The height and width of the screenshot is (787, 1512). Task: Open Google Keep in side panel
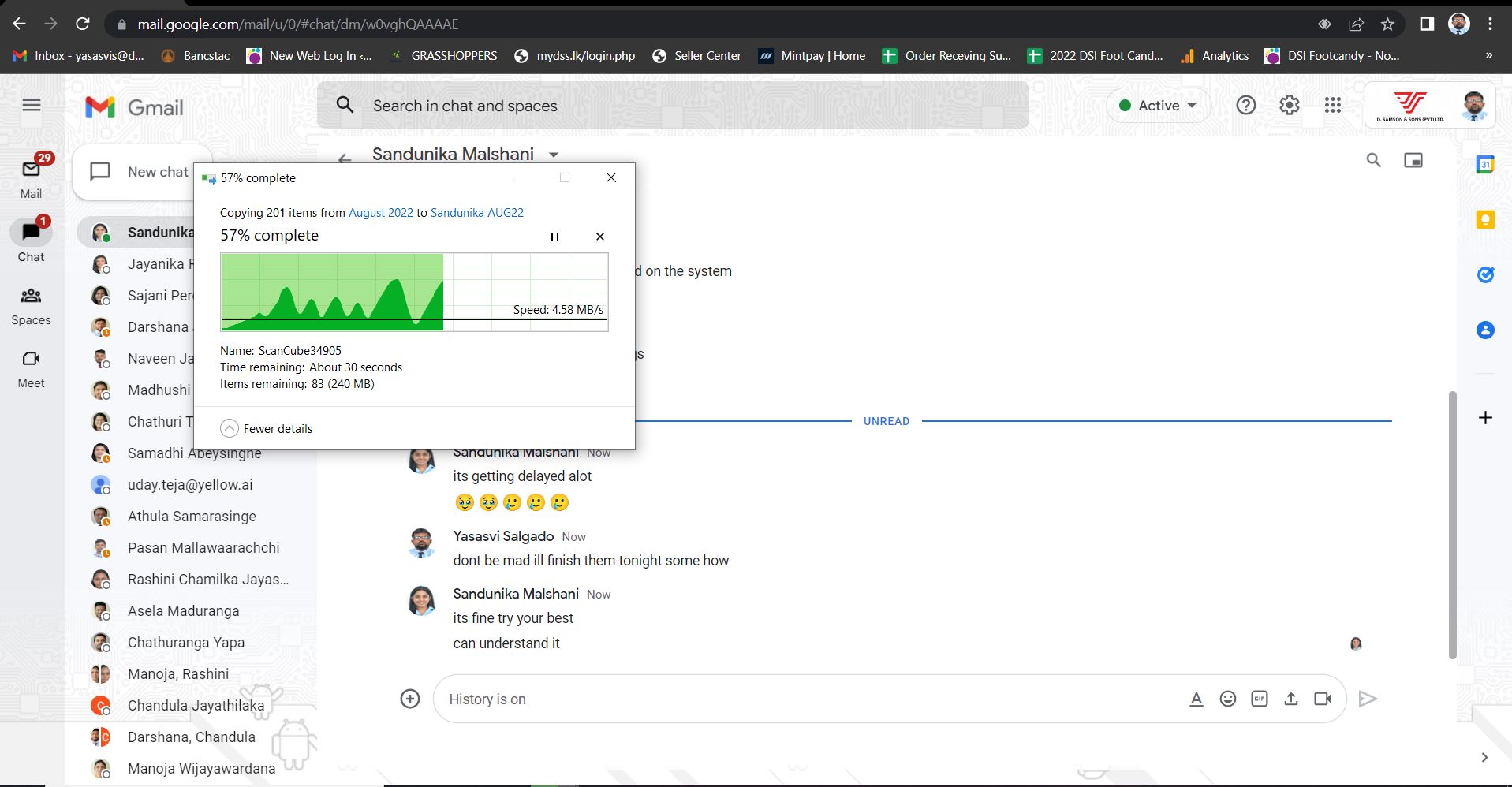pyautogui.click(x=1485, y=220)
